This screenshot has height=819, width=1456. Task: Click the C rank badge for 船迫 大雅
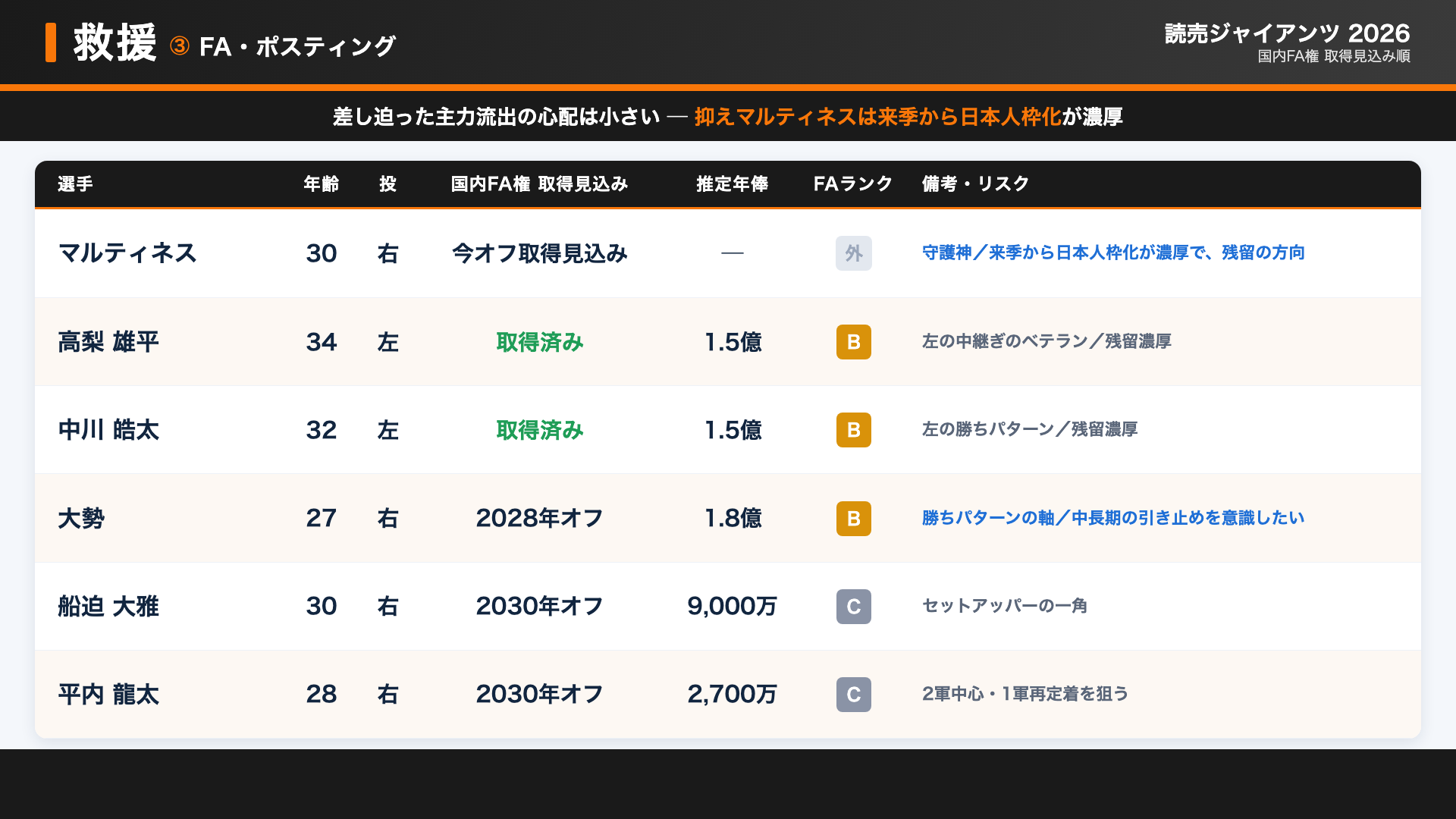pyautogui.click(x=853, y=607)
